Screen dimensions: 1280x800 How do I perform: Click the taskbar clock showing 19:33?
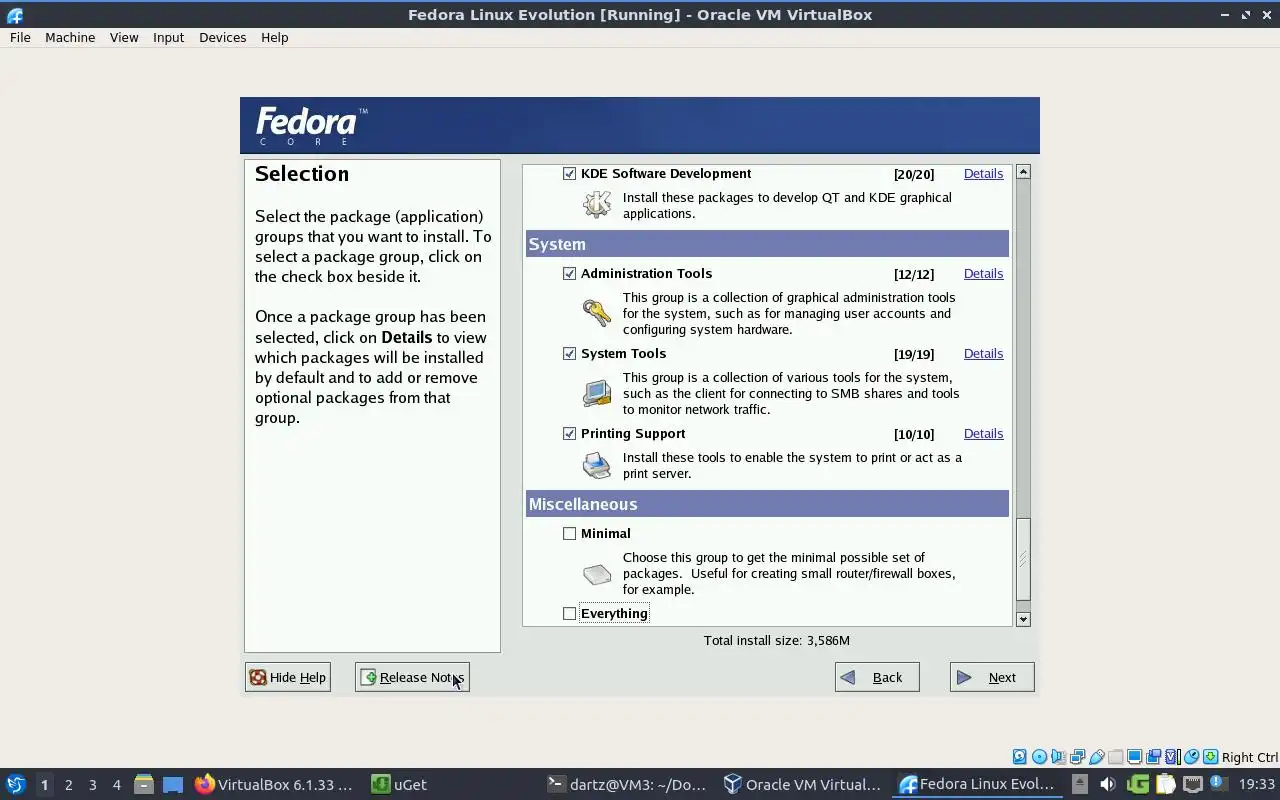coord(1257,784)
